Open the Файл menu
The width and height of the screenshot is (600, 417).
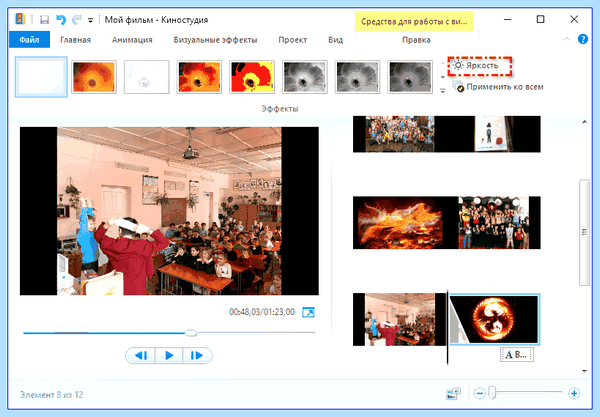click(29, 40)
